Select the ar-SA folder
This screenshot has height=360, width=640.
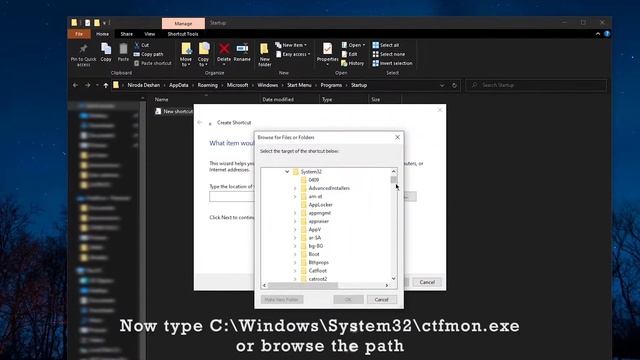(315, 238)
